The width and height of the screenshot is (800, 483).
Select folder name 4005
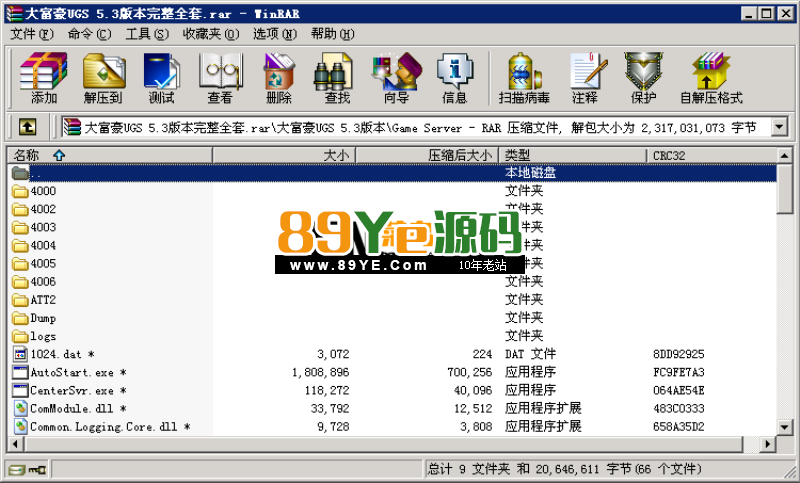coord(43,264)
